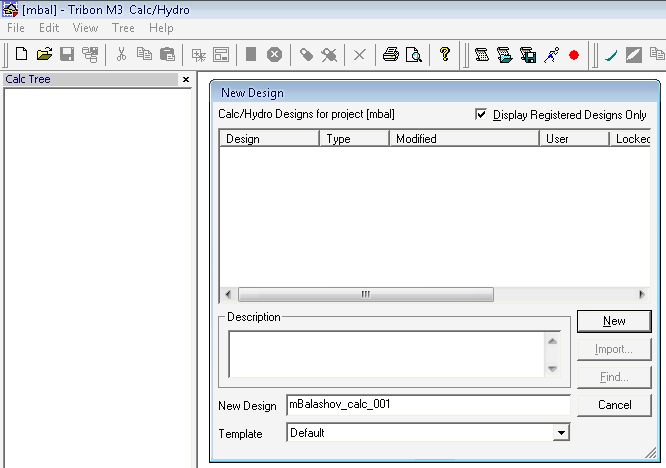This screenshot has height=468, width=666.
Task: Uncheck Display Registered Designs Only
Action: 481,114
